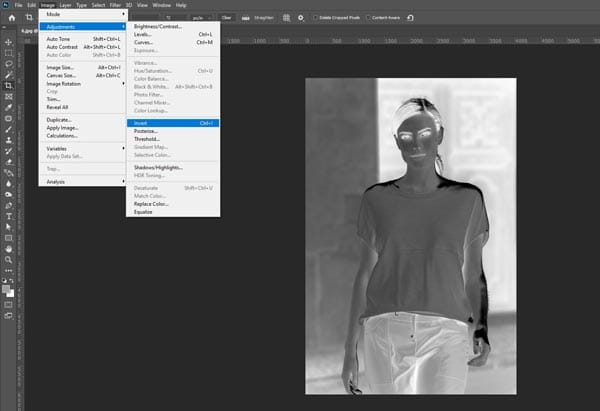Apply Auto Tone

(x=83, y=39)
